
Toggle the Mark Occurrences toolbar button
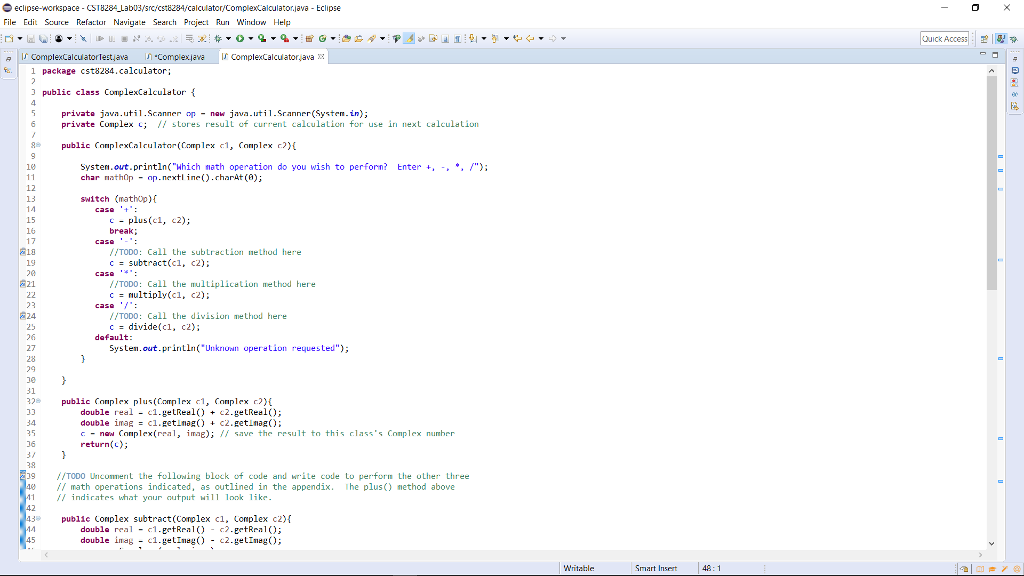coord(409,39)
